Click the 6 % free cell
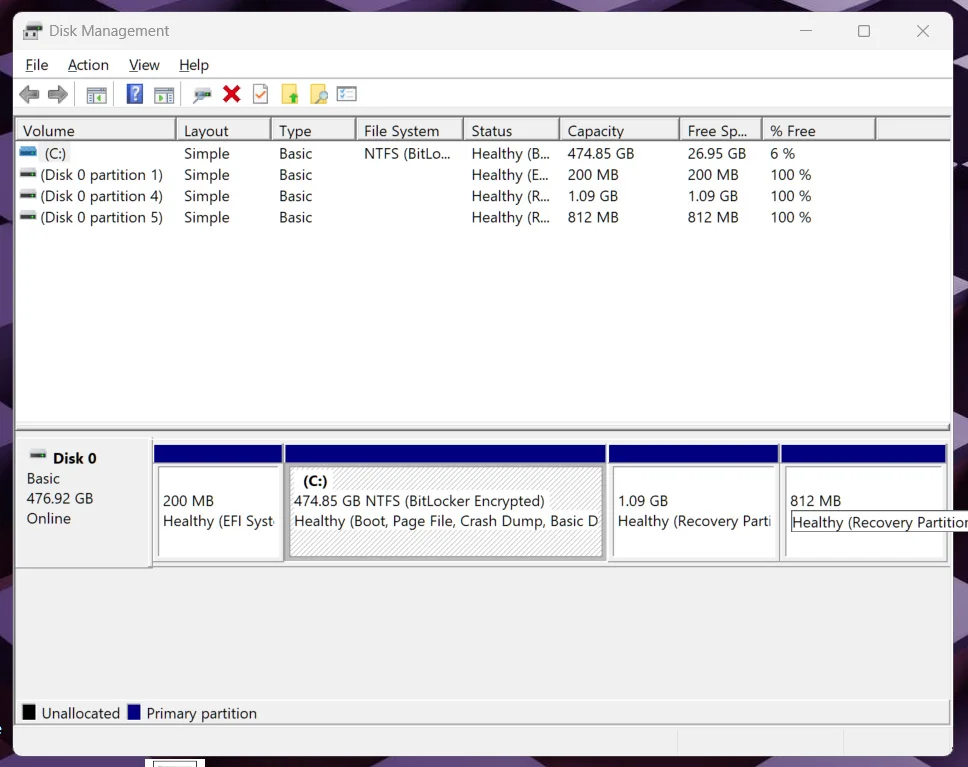The height and width of the screenshot is (767, 968). (x=782, y=153)
